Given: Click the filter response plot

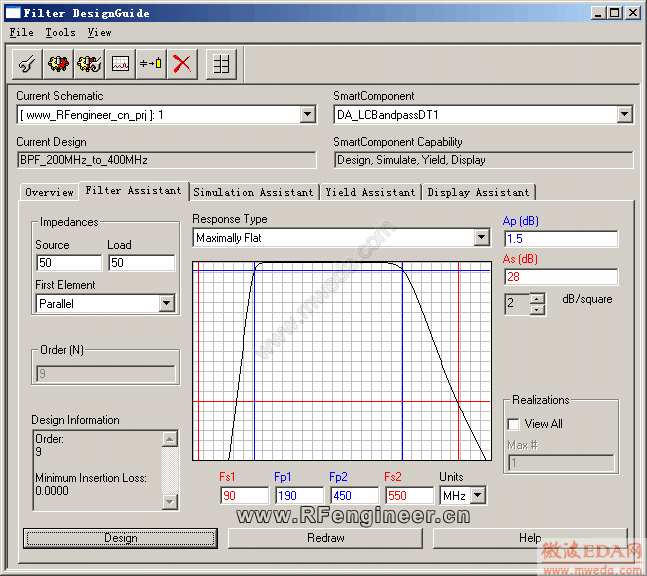Looking at the screenshot, I should (342, 361).
